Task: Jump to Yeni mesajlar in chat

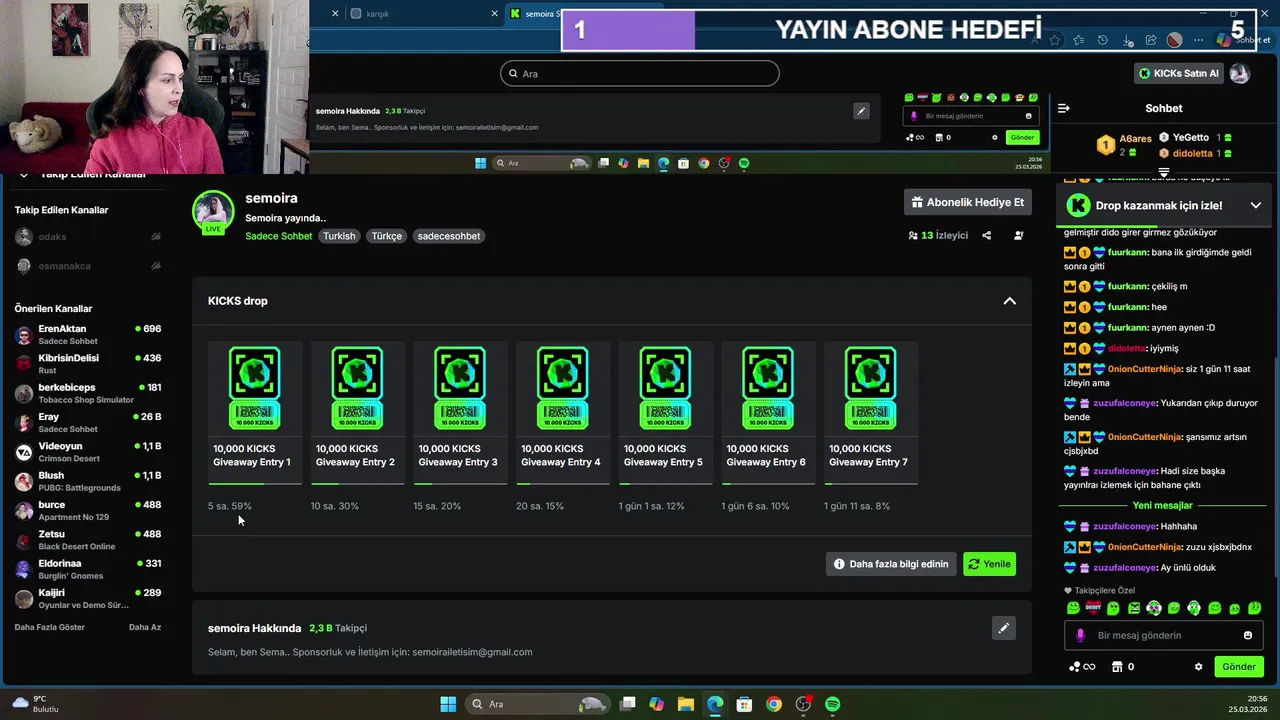Action: click(x=1162, y=505)
